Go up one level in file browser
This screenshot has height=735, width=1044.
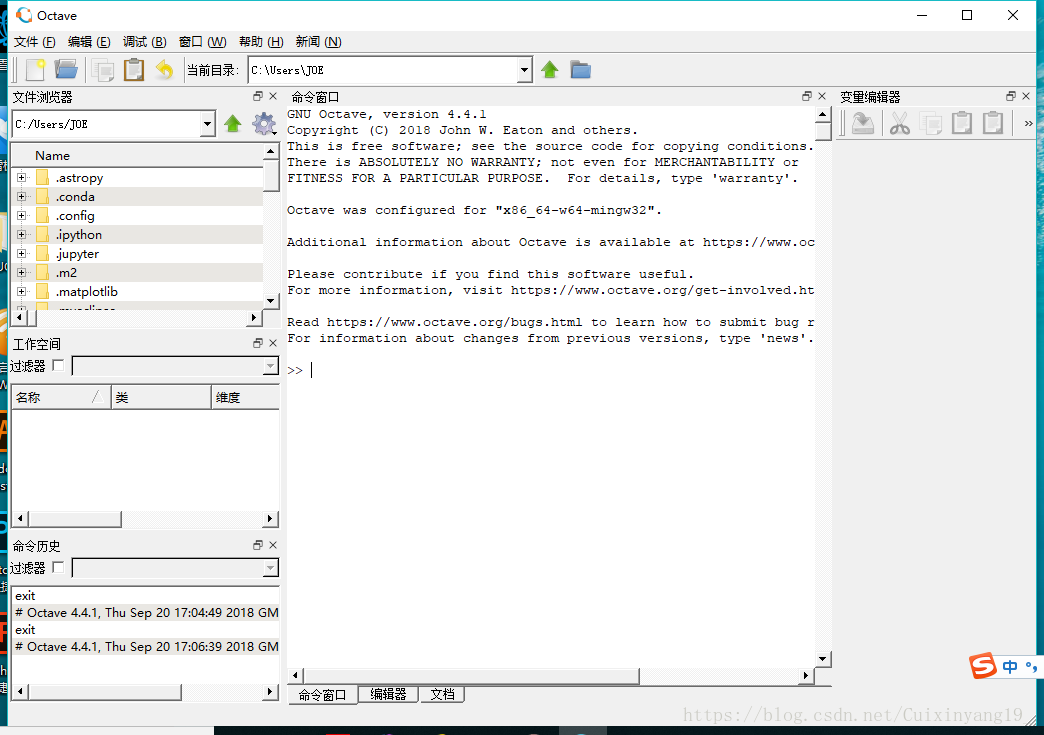[x=232, y=124]
